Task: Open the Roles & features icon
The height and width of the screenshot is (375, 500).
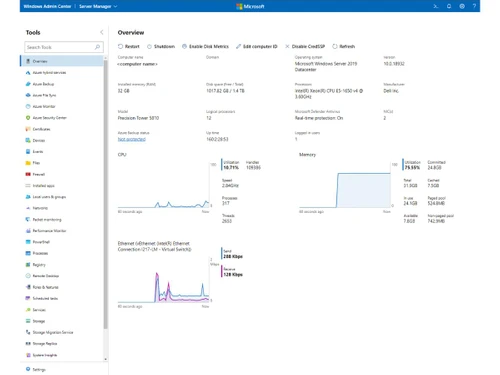Action: 28,287
